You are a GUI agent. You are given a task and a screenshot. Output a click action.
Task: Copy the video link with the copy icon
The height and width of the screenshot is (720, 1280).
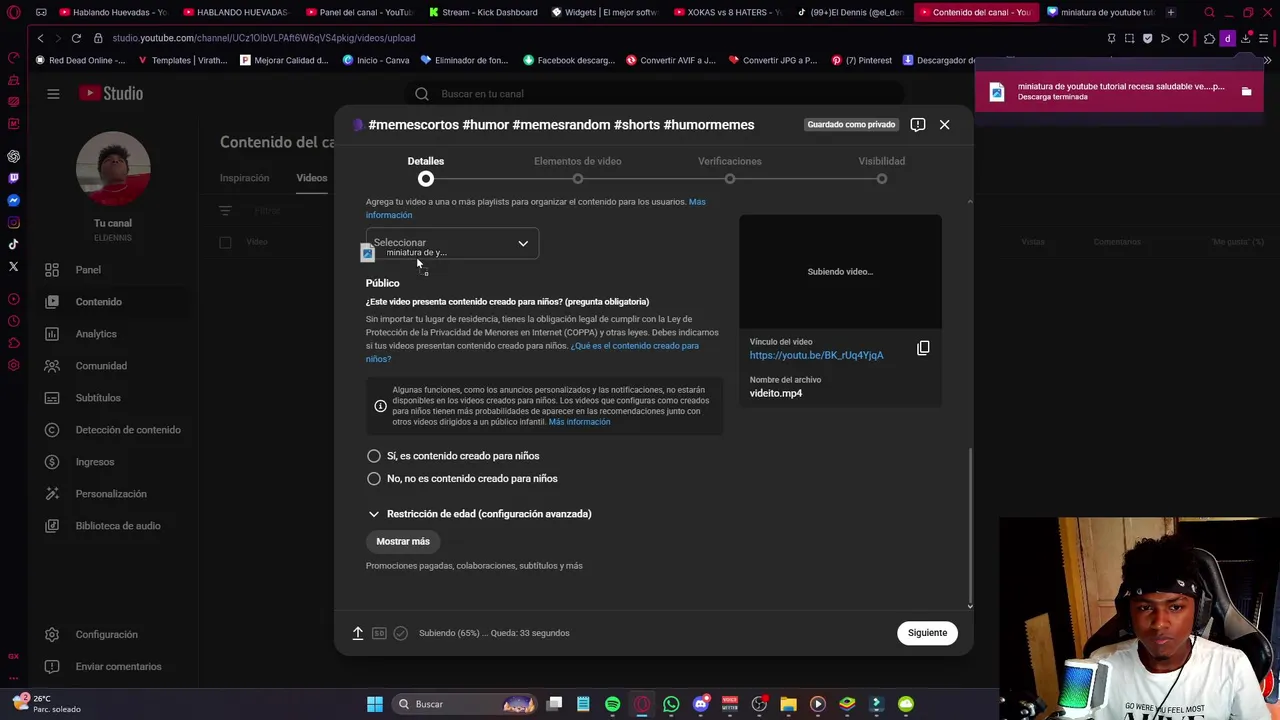click(x=923, y=348)
